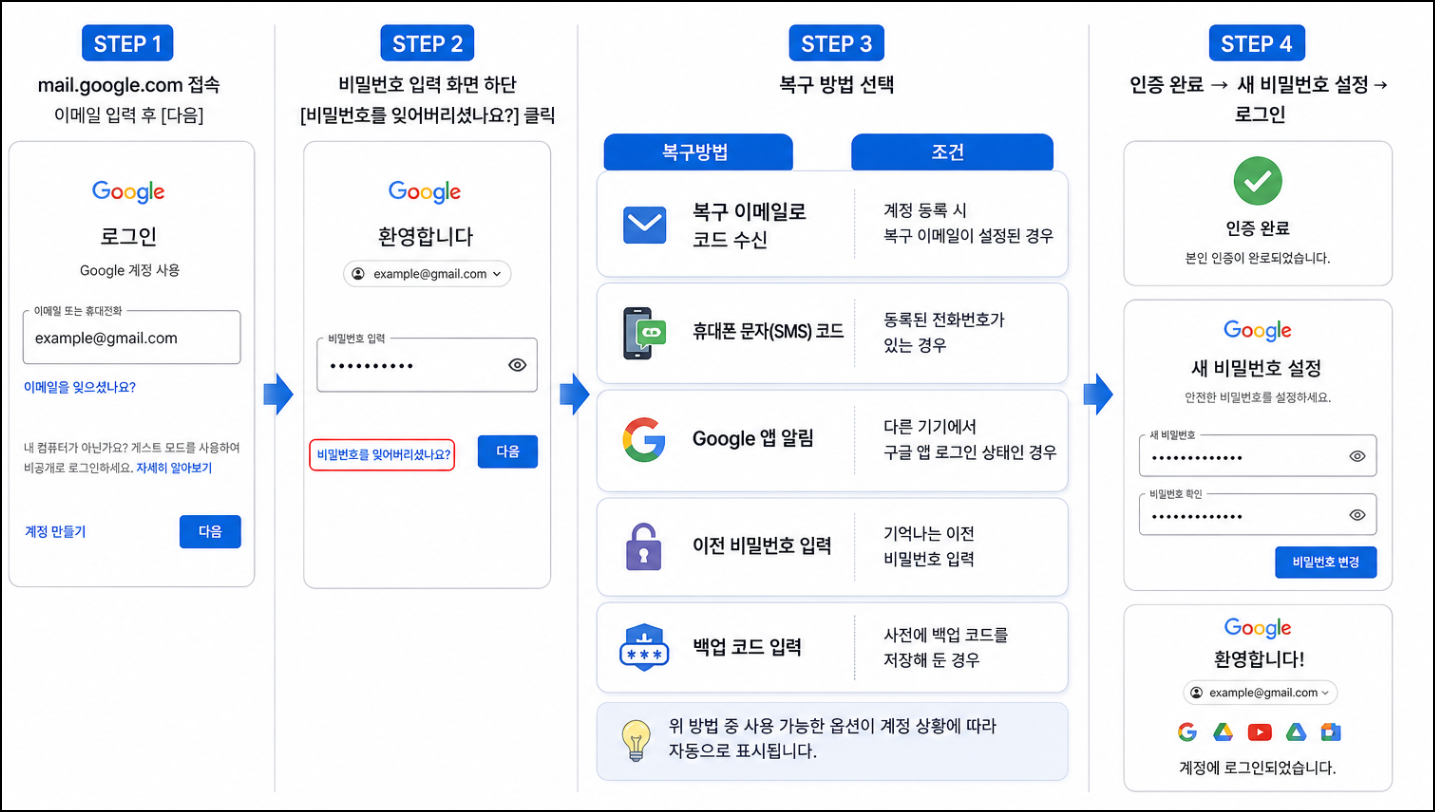The image size is (1435, 812).
Task: Click the recovery email envelope icon
Action: click(644, 225)
